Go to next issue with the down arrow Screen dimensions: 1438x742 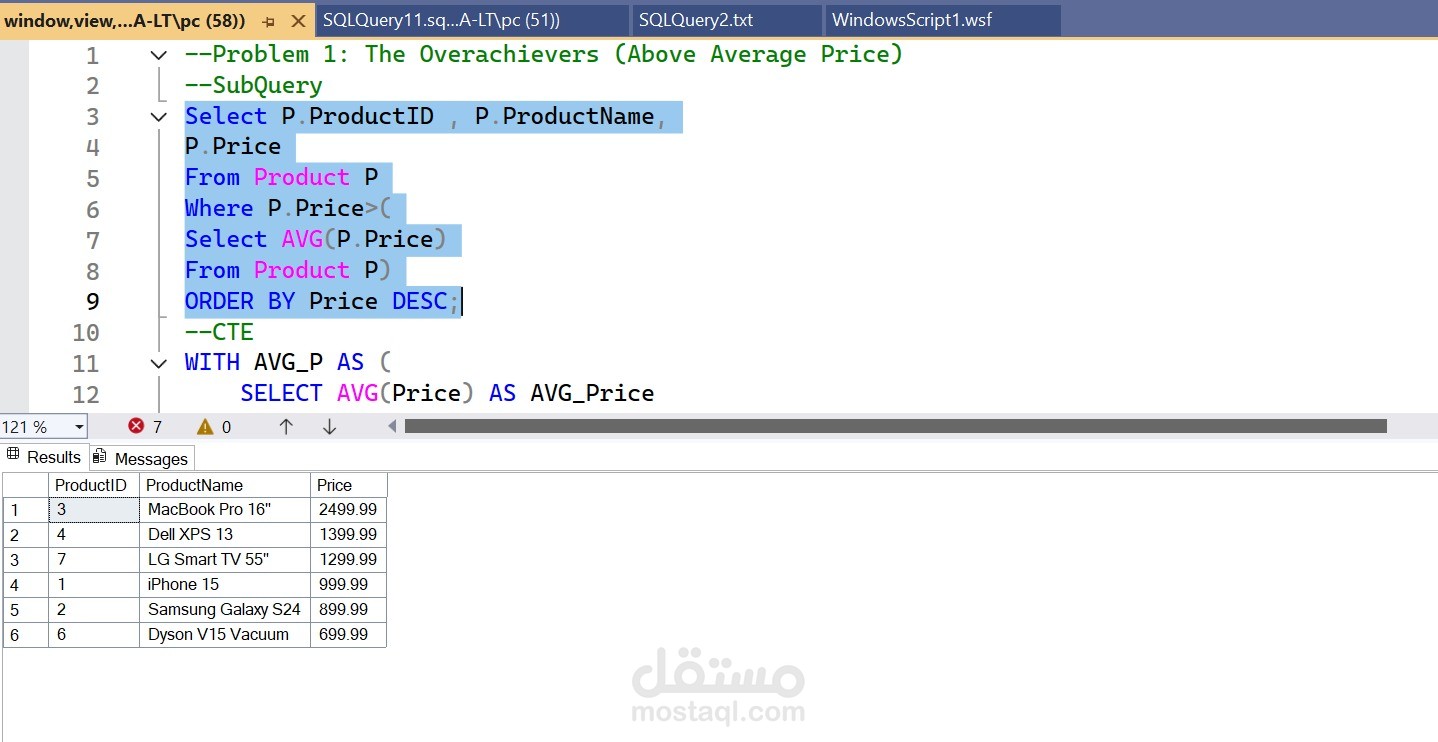click(329, 427)
